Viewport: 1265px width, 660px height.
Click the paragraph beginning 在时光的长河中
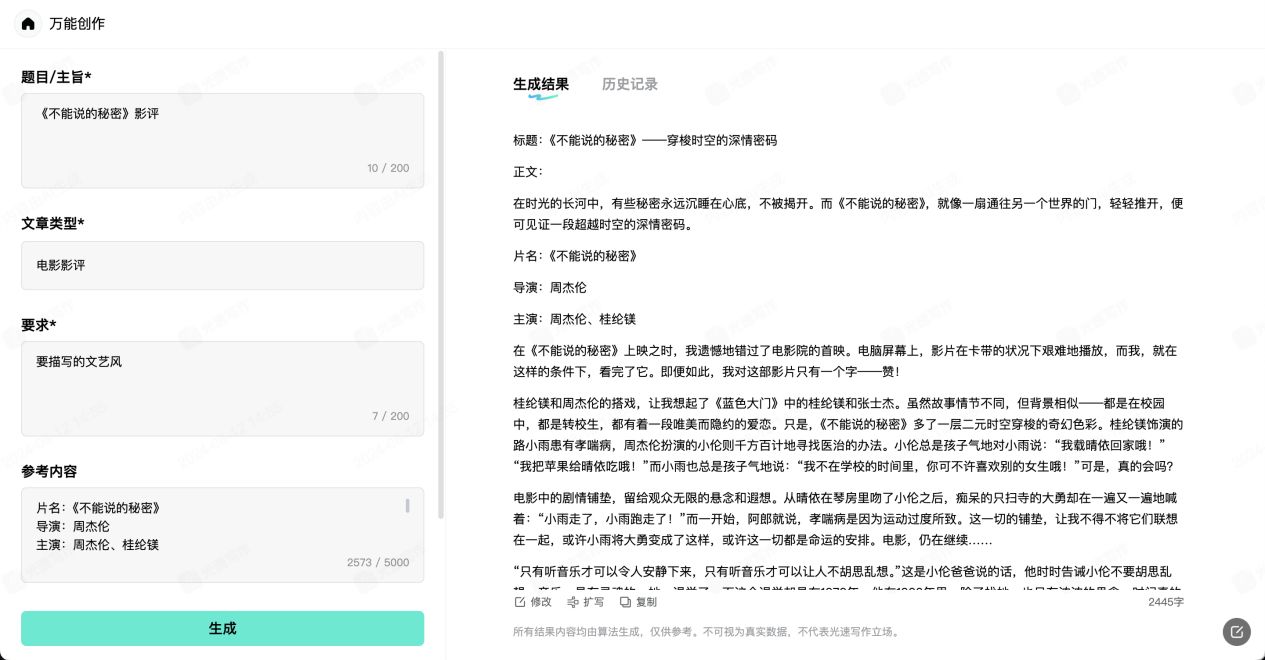[848, 214]
